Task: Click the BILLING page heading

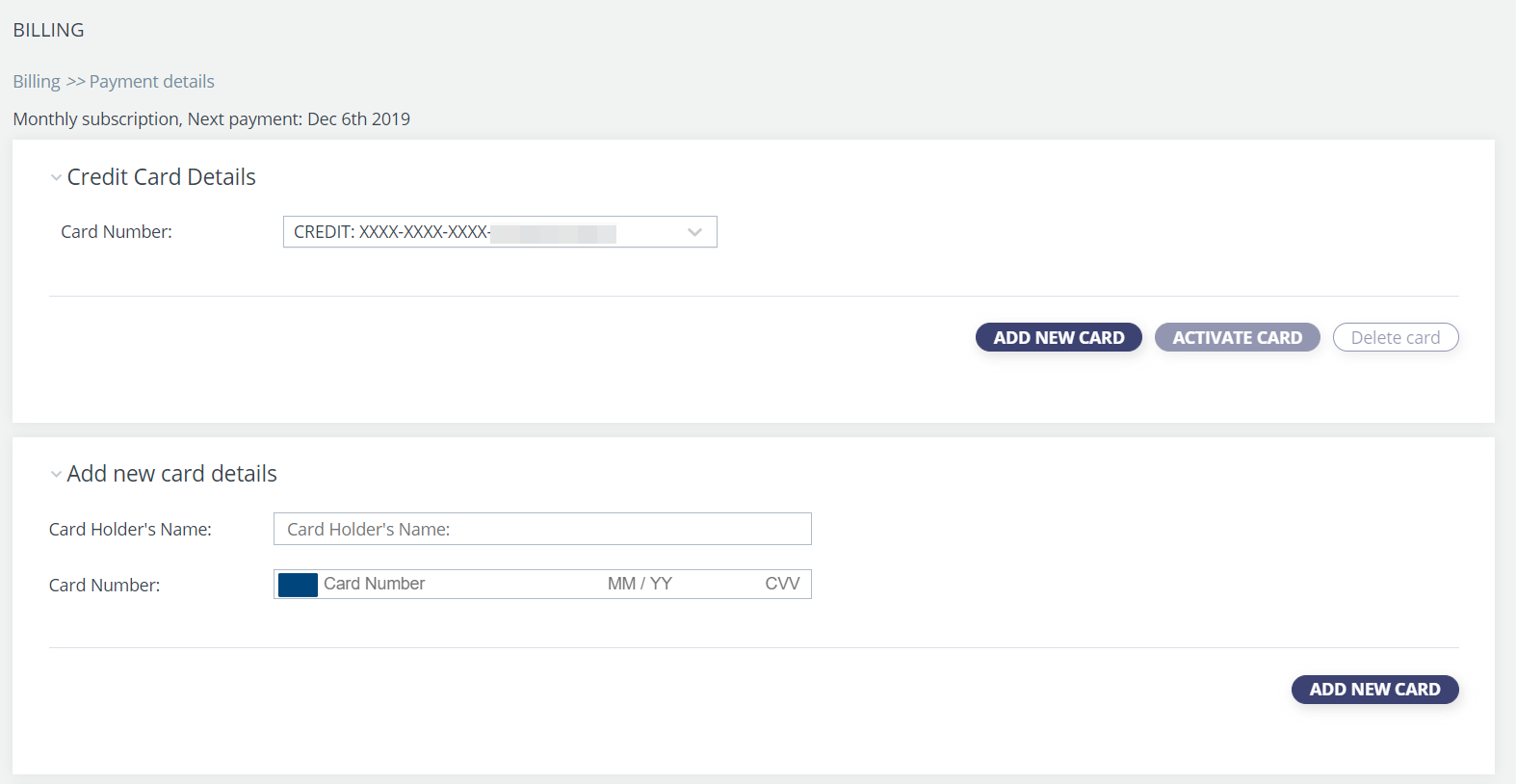Action: (x=48, y=30)
